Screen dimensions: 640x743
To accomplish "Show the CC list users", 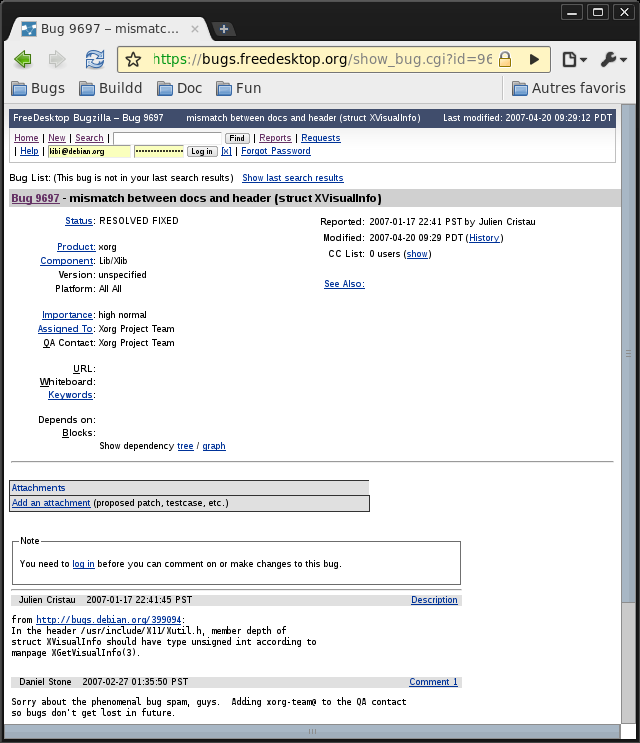I will click(417, 254).
